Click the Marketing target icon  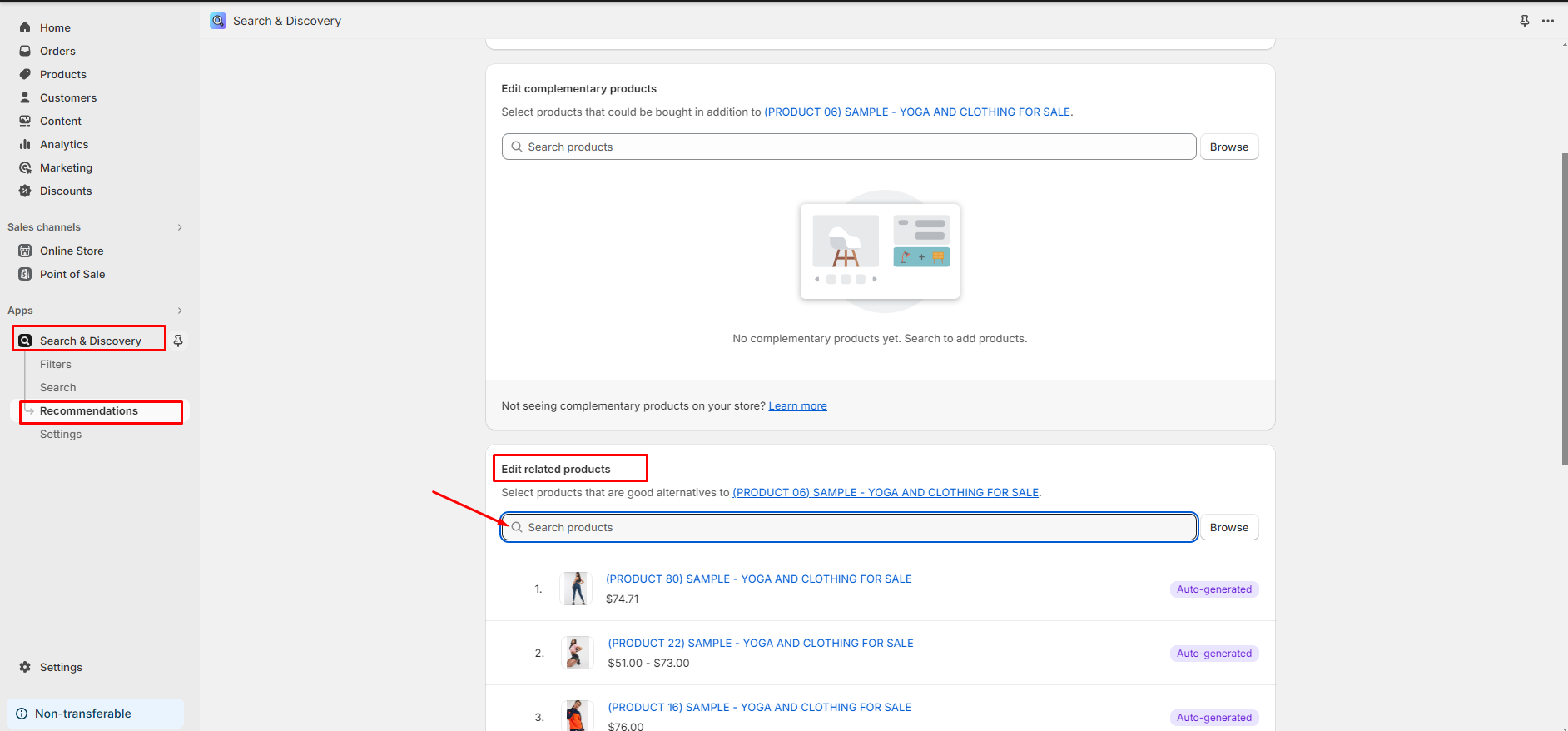[x=25, y=167]
